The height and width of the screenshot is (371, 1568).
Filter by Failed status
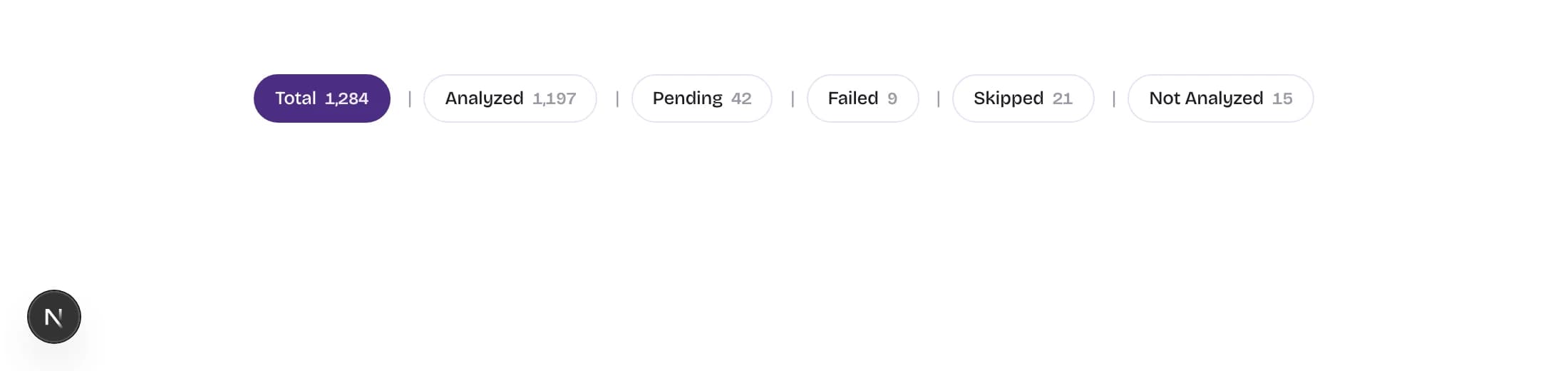[x=862, y=98]
